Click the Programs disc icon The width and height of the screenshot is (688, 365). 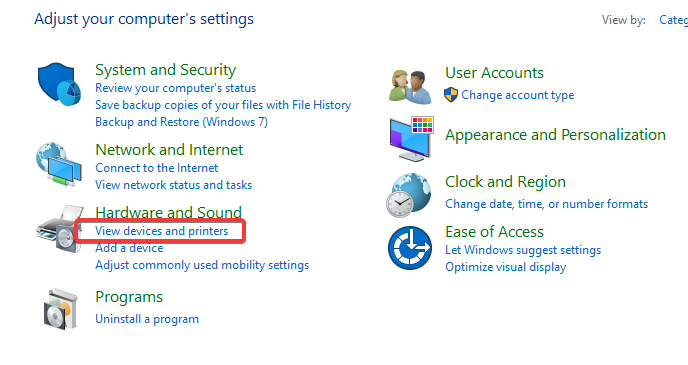(x=61, y=309)
